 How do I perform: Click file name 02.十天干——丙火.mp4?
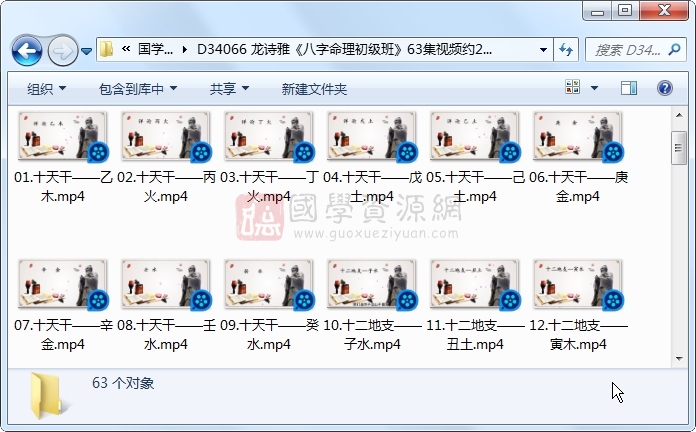166,187
